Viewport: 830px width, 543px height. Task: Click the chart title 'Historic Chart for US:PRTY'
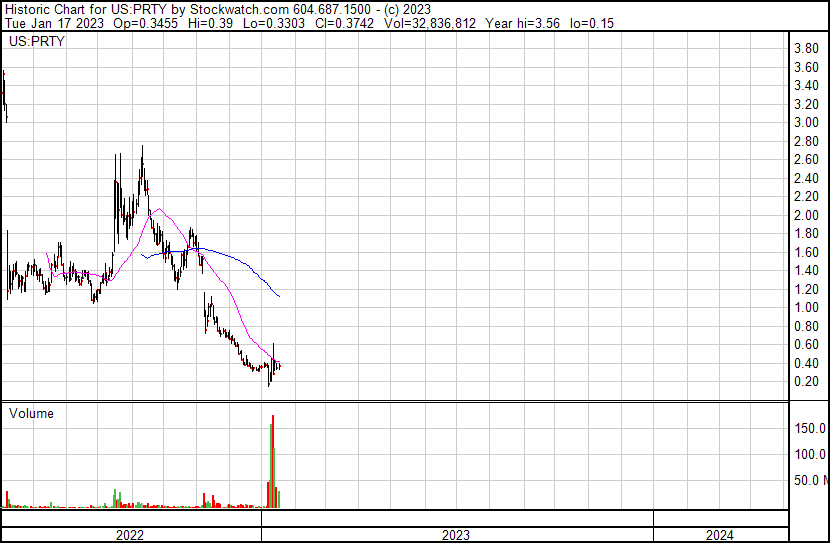pos(86,9)
